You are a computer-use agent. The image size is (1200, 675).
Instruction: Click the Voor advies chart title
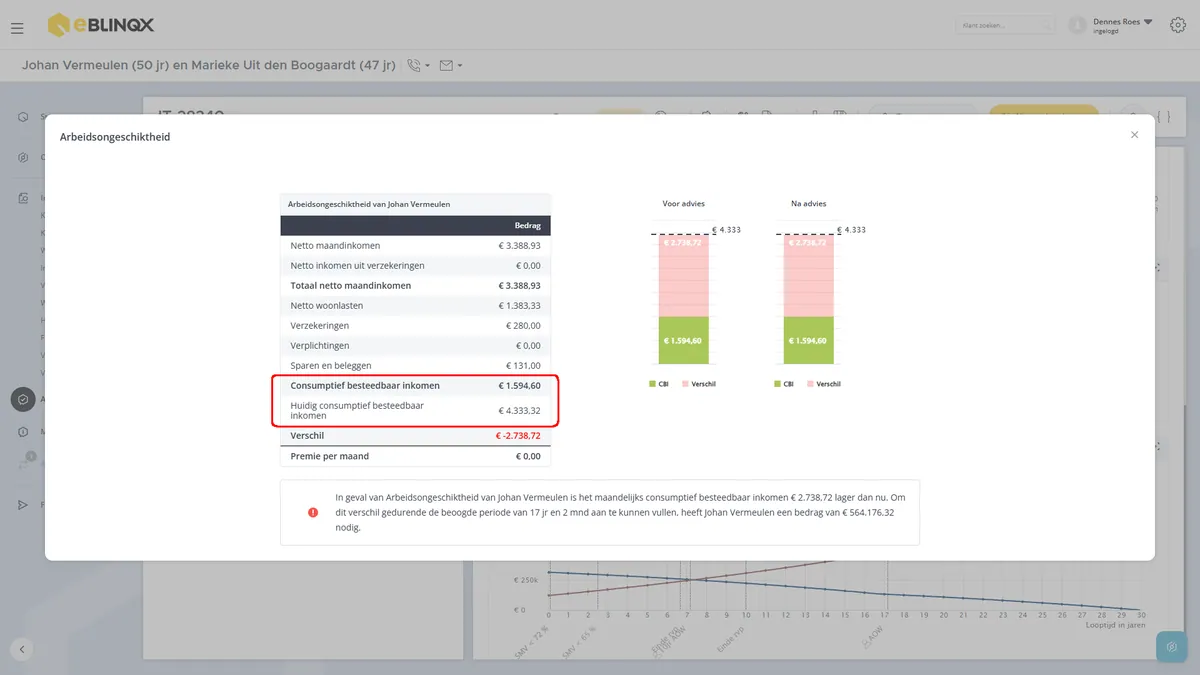click(684, 204)
